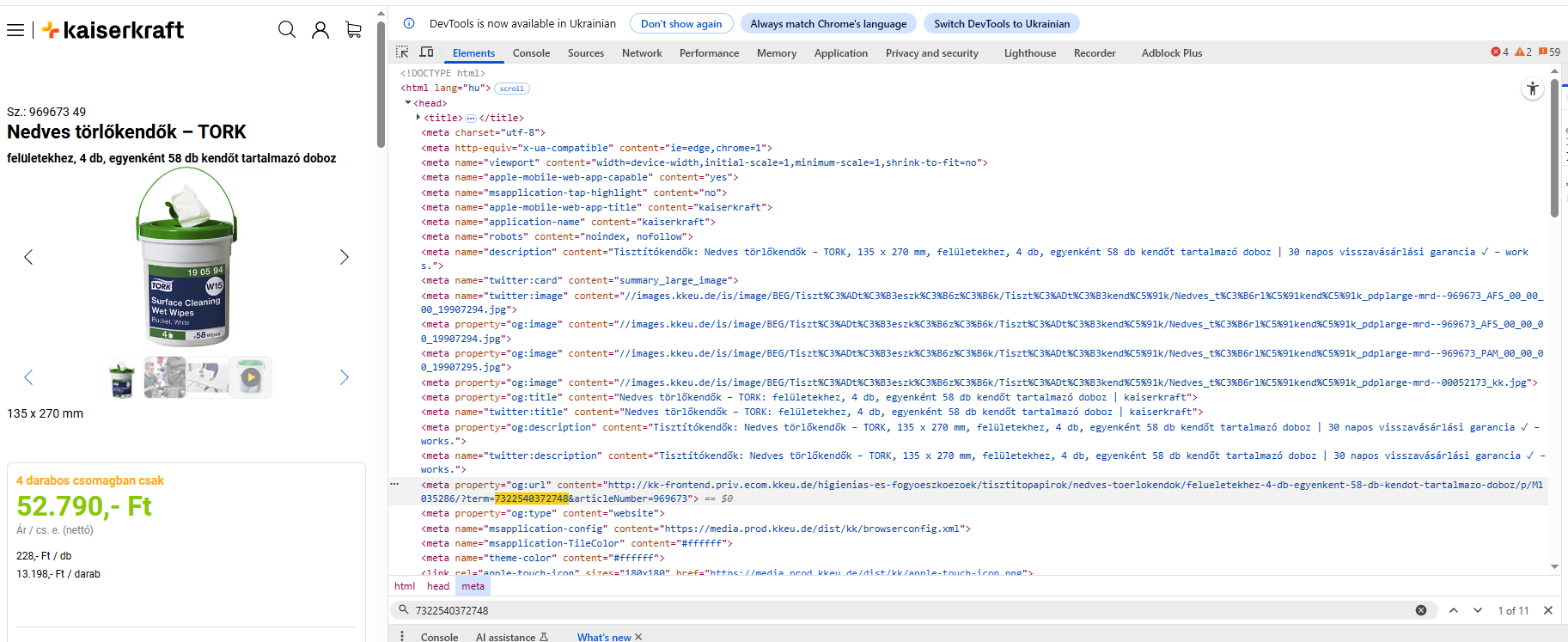Image resolution: width=1568 pixels, height=642 pixels.
Task: Select the drawer Console tab
Action: tap(439, 637)
